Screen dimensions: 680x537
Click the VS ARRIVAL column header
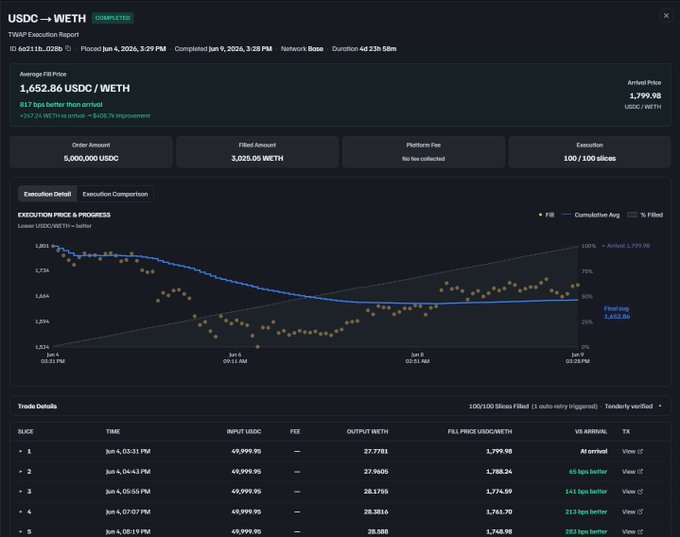[591, 432]
